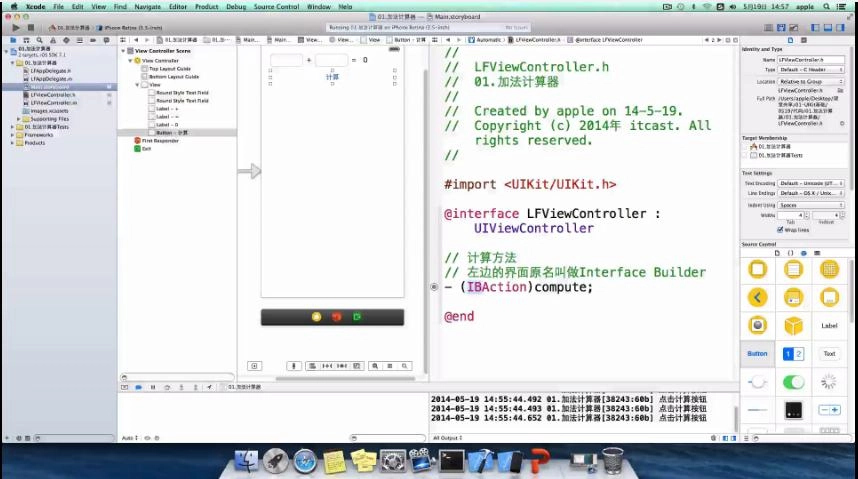Select the Media library icon
The width and height of the screenshot is (858, 479).
[x=817, y=253]
